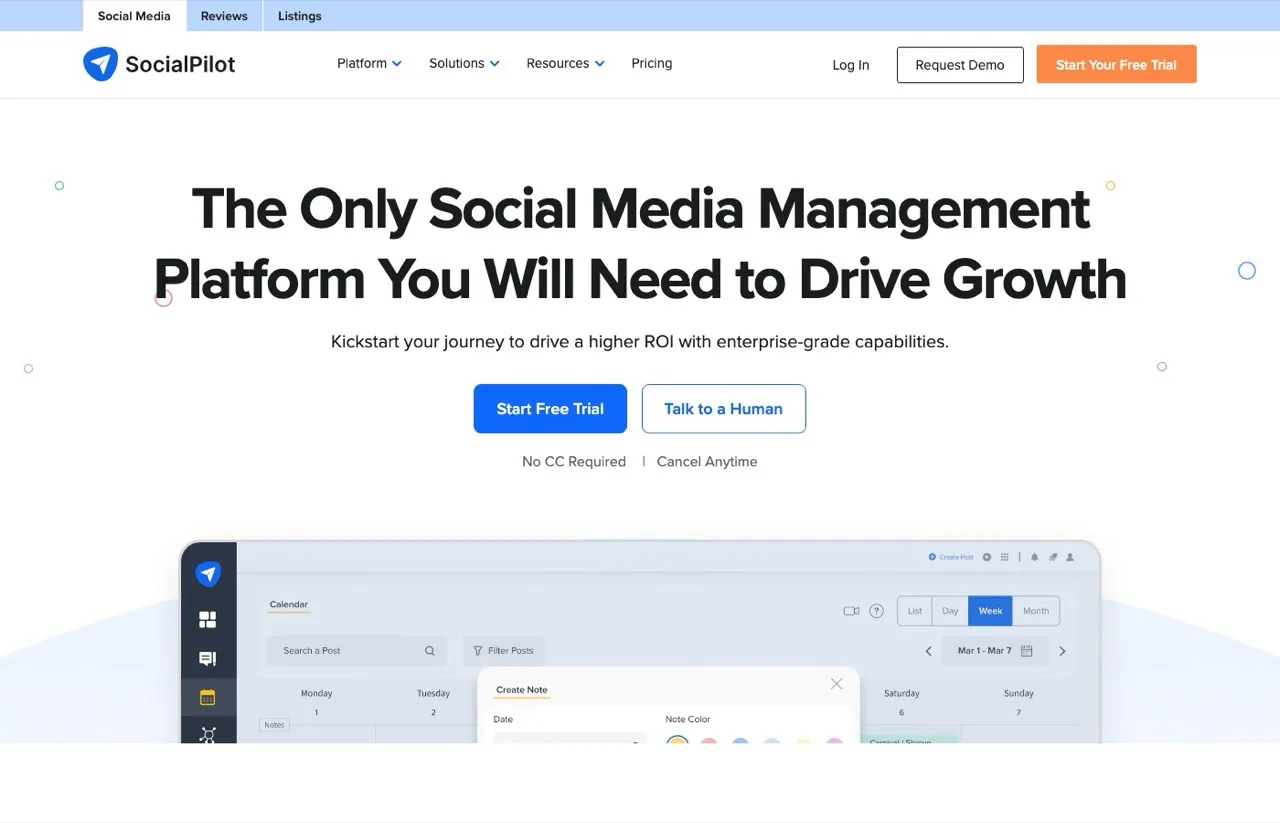Switch calendar to List view
The width and height of the screenshot is (1280, 823).
pos(915,611)
